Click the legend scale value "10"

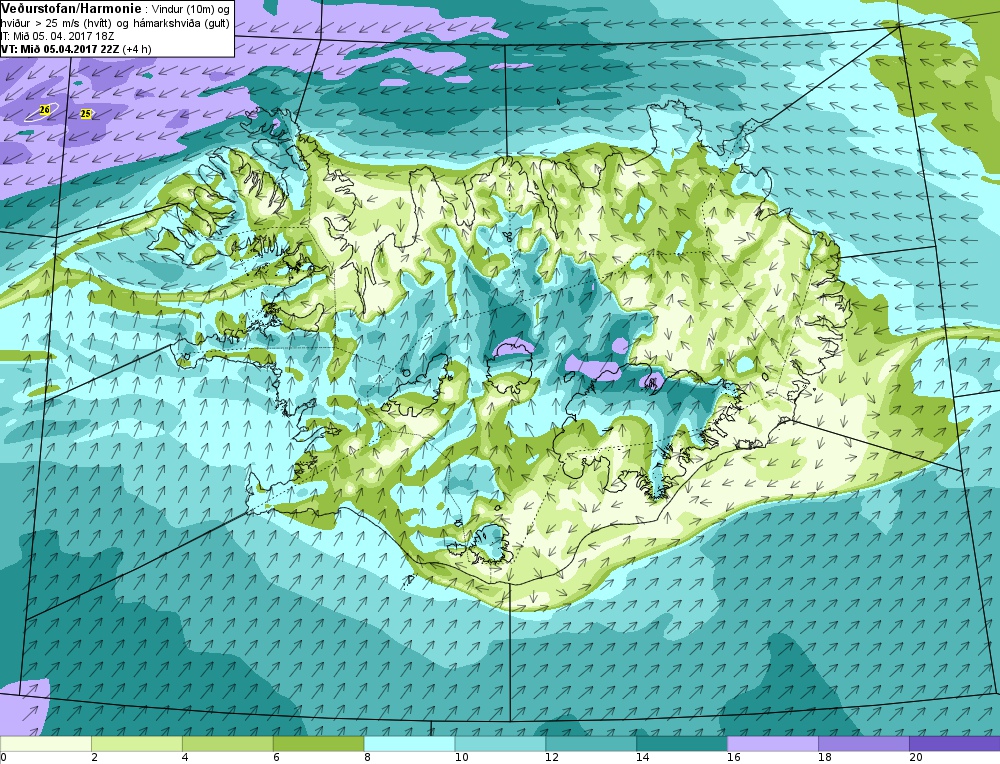pyautogui.click(x=462, y=758)
